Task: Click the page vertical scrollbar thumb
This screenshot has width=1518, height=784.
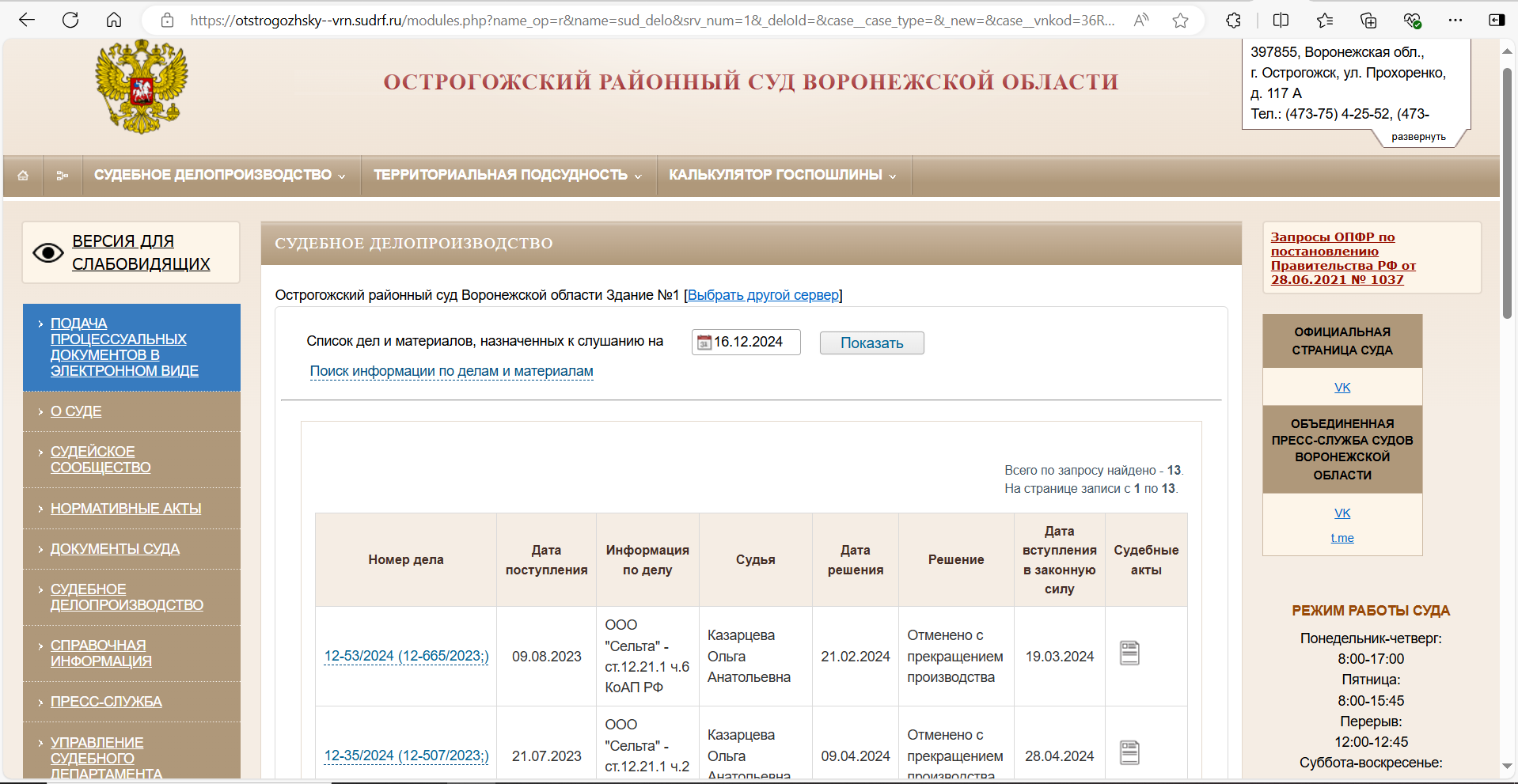Action: [1507, 193]
